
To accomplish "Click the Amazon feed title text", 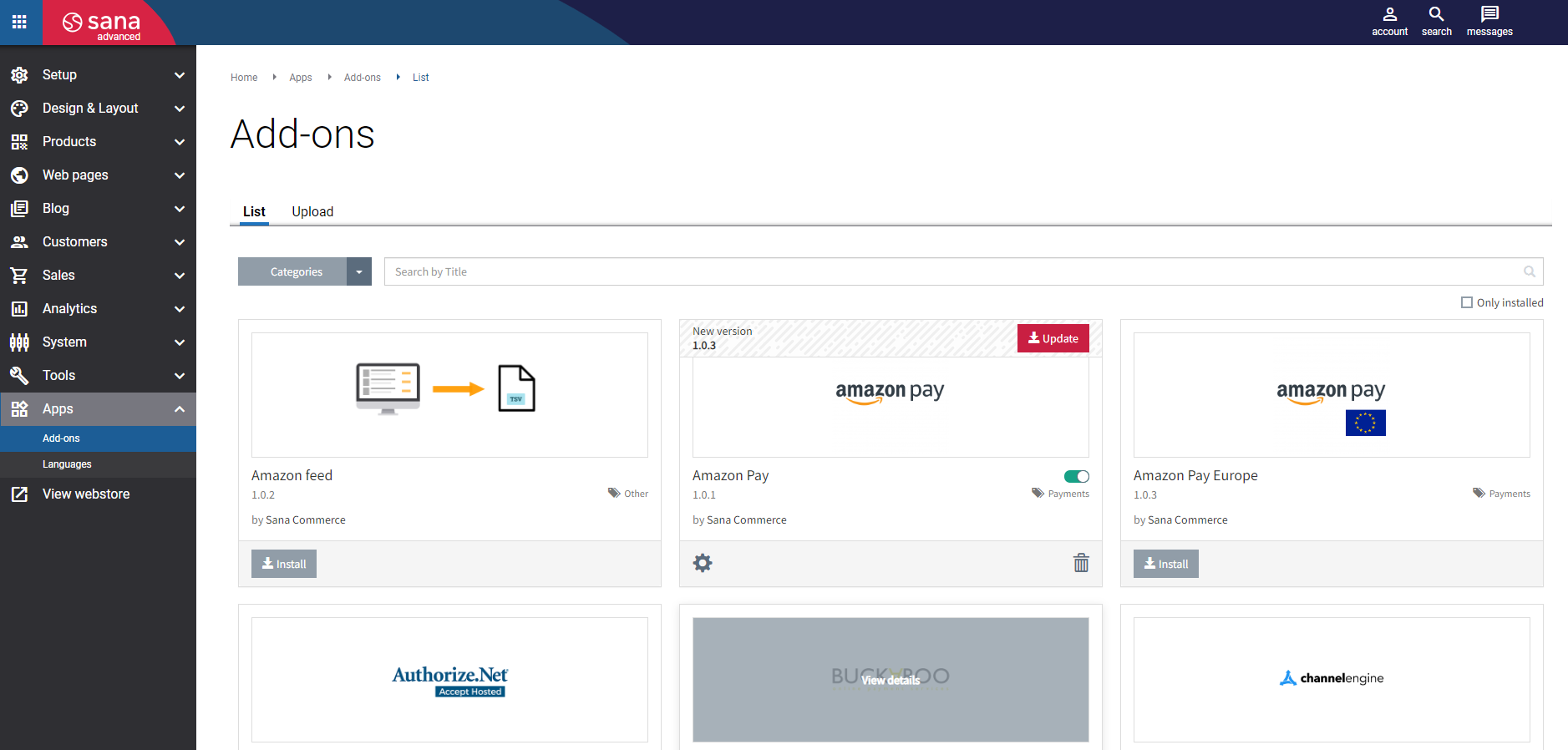I will coord(292,475).
